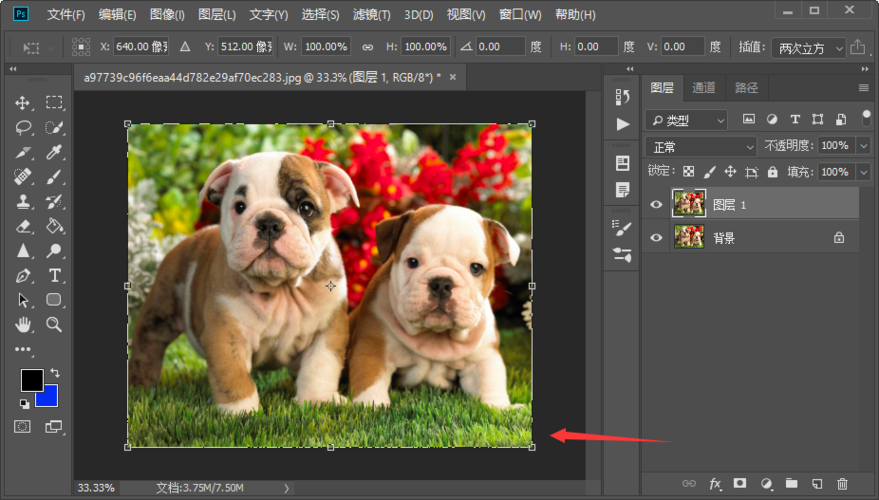This screenshot has width=879, height=500.
Task: Open the 正常 blend mode dropdown
Action: pos(701,147)
